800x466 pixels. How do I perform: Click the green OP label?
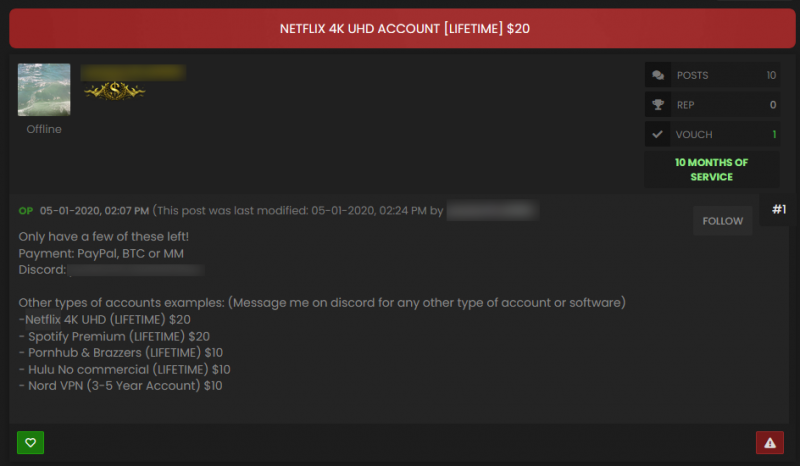(26, 211)
